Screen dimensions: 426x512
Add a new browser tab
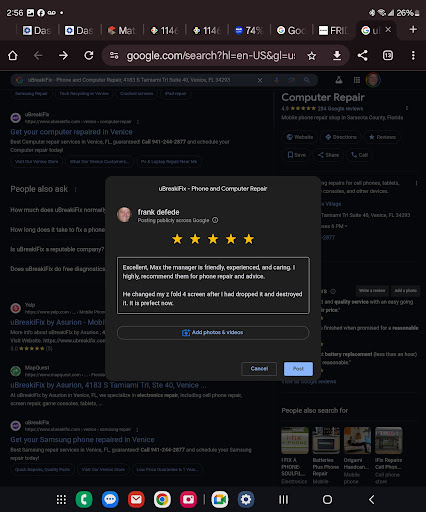click(413, 30)
